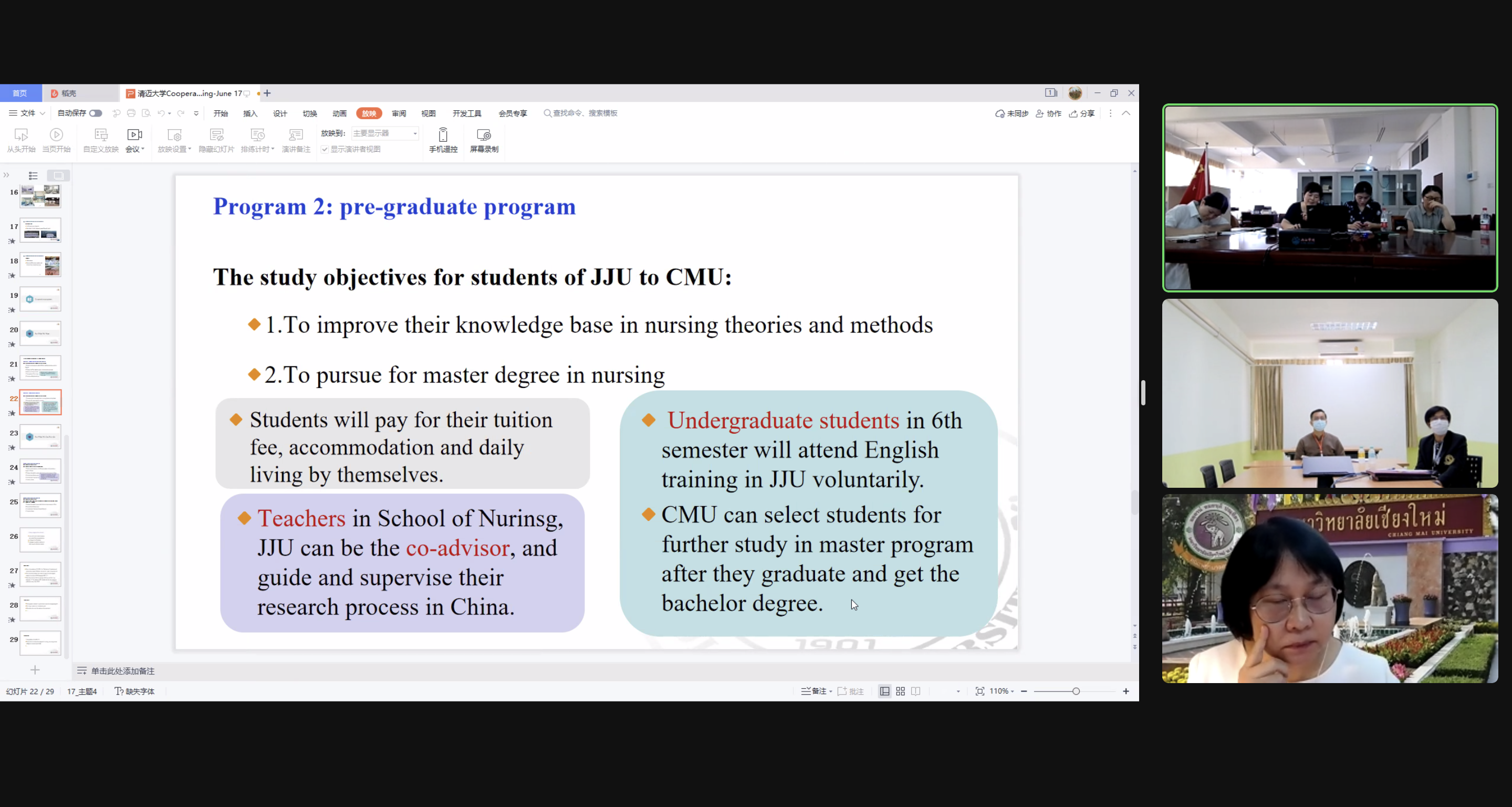
Task: Click the format painter icon beside auto-save
Action: pos(117,113)
